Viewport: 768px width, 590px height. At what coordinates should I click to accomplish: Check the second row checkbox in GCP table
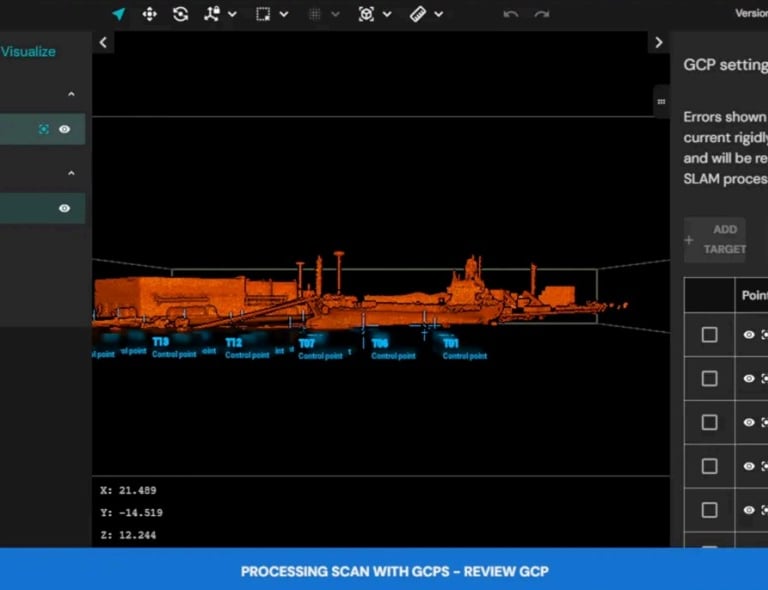(709, 378)
